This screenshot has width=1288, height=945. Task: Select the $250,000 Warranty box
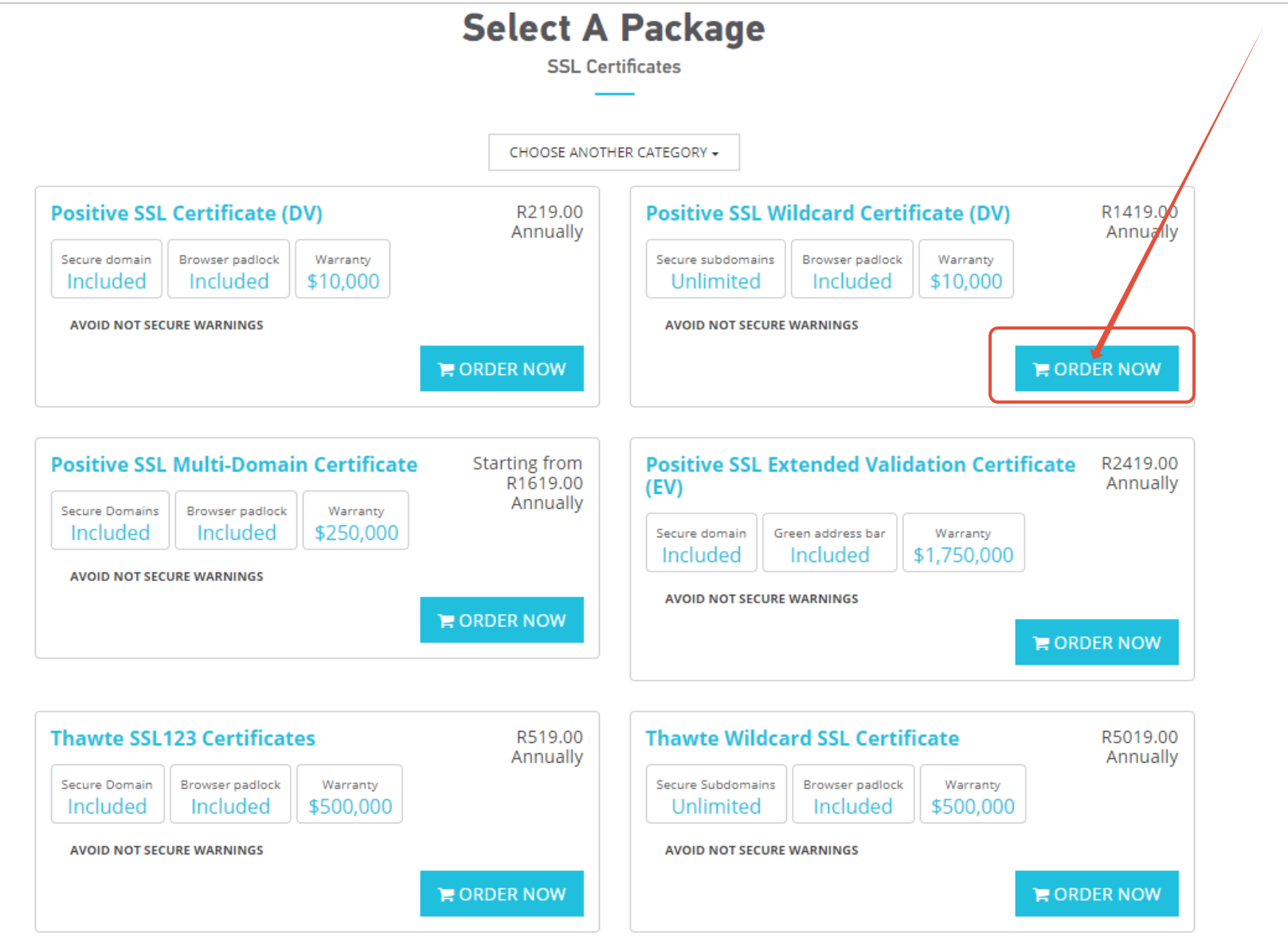(x=356, y=521)
